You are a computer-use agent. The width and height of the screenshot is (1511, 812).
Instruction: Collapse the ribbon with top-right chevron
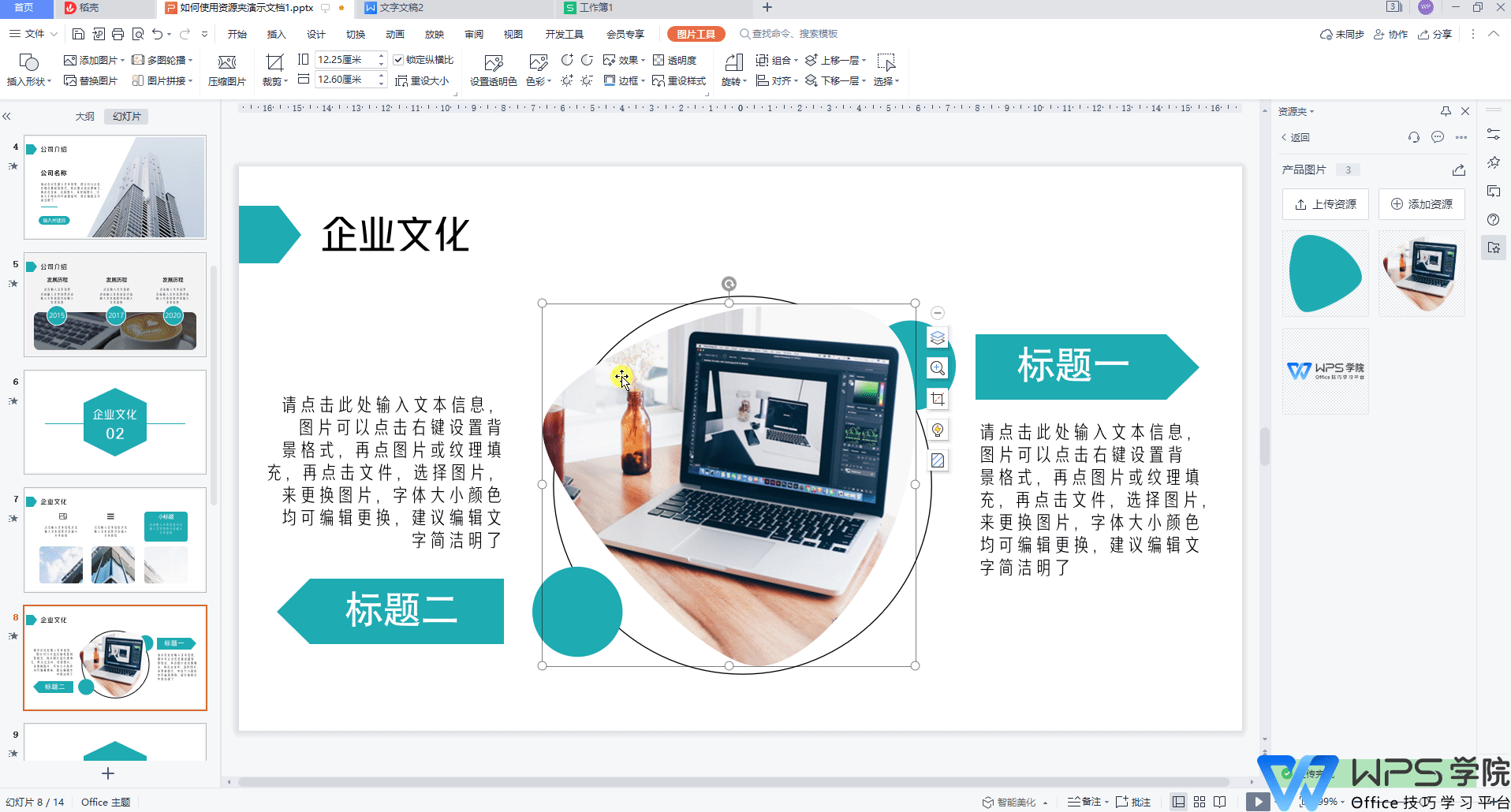point(1494,34)
